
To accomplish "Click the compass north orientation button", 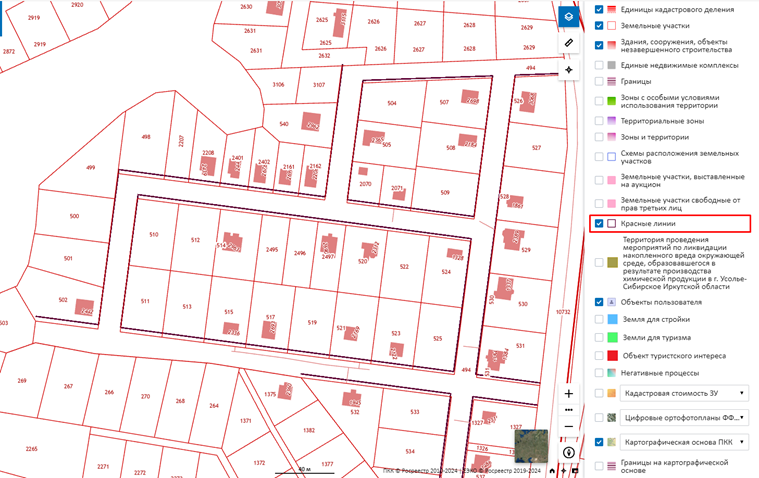I will (568, 452).
